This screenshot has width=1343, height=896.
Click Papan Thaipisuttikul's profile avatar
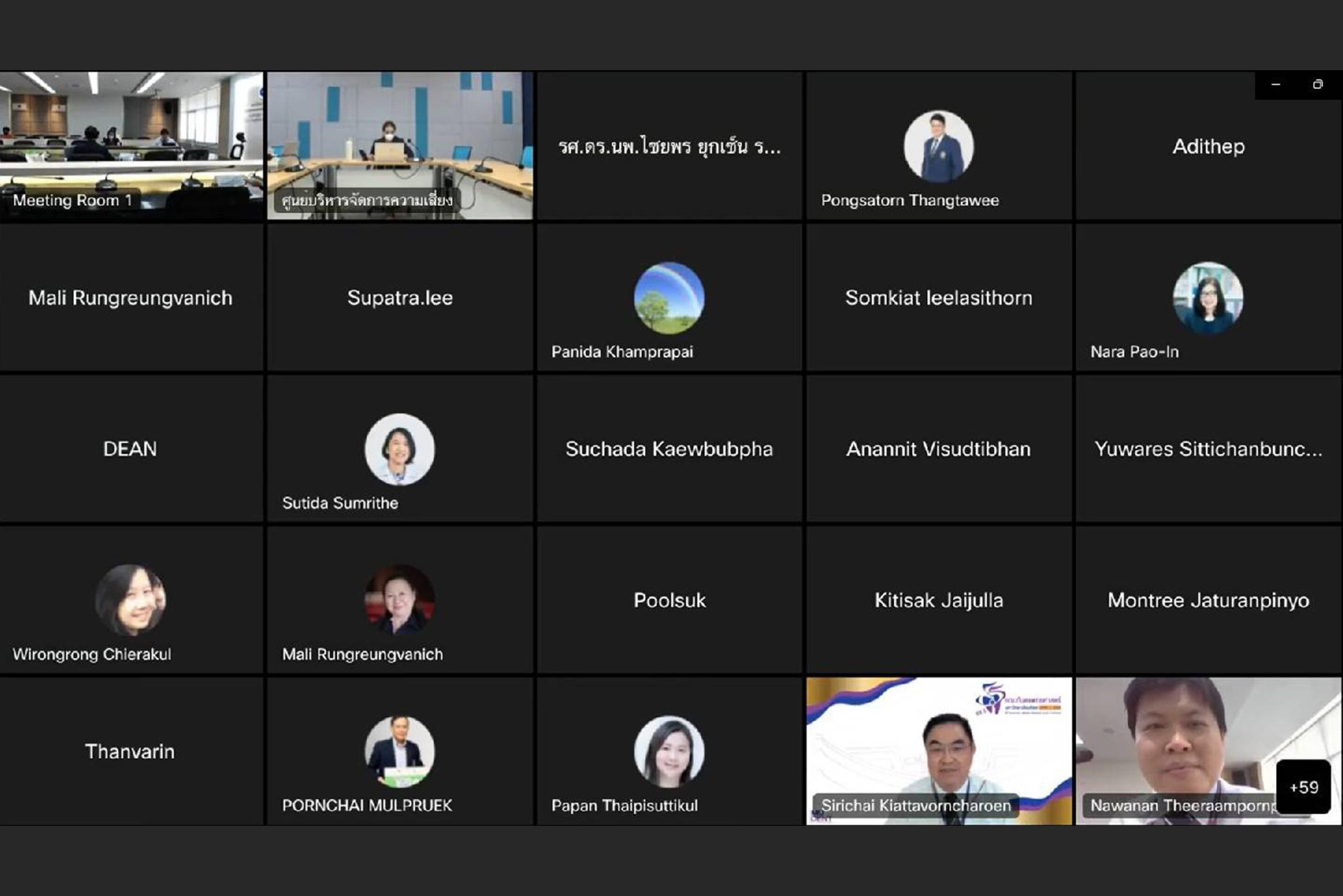click(x=669, y=751)
